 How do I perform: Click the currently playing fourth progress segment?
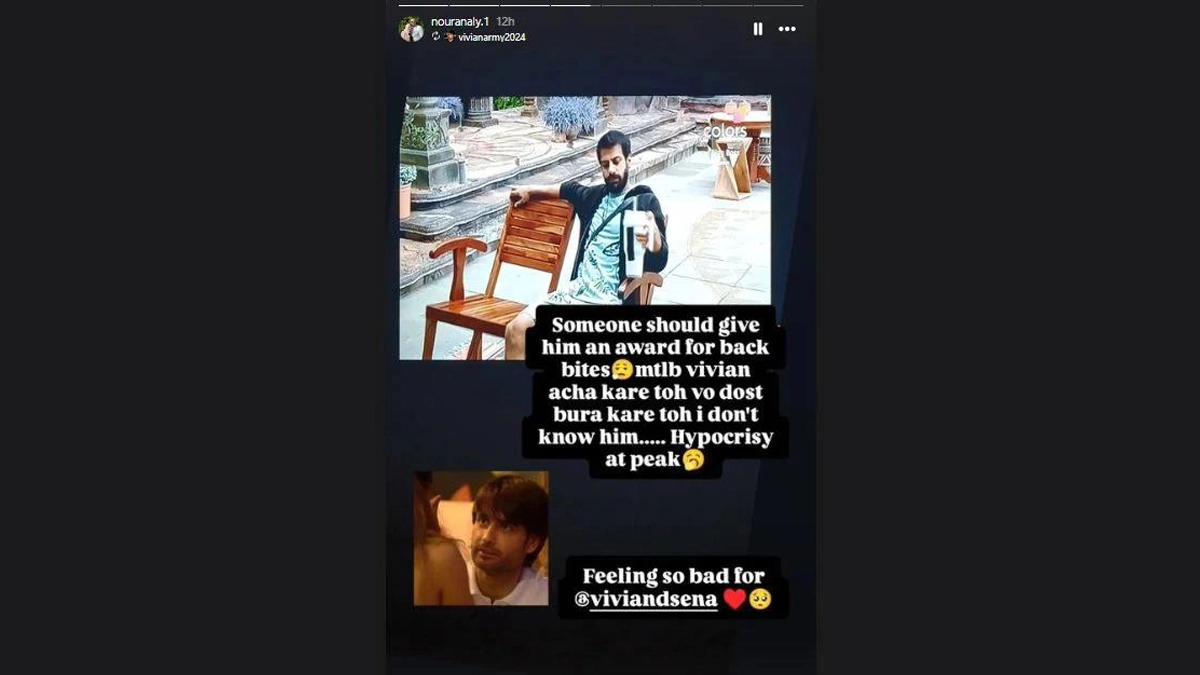[x=575, y=5]
